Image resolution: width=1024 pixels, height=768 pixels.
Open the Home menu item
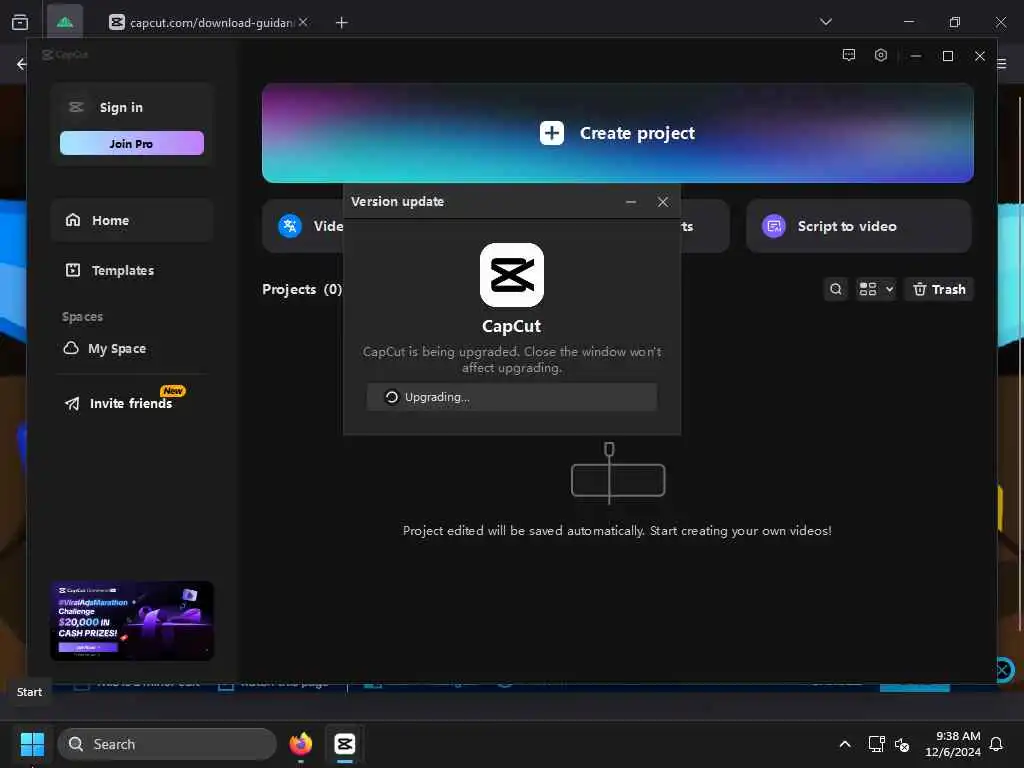pos(132,220)
